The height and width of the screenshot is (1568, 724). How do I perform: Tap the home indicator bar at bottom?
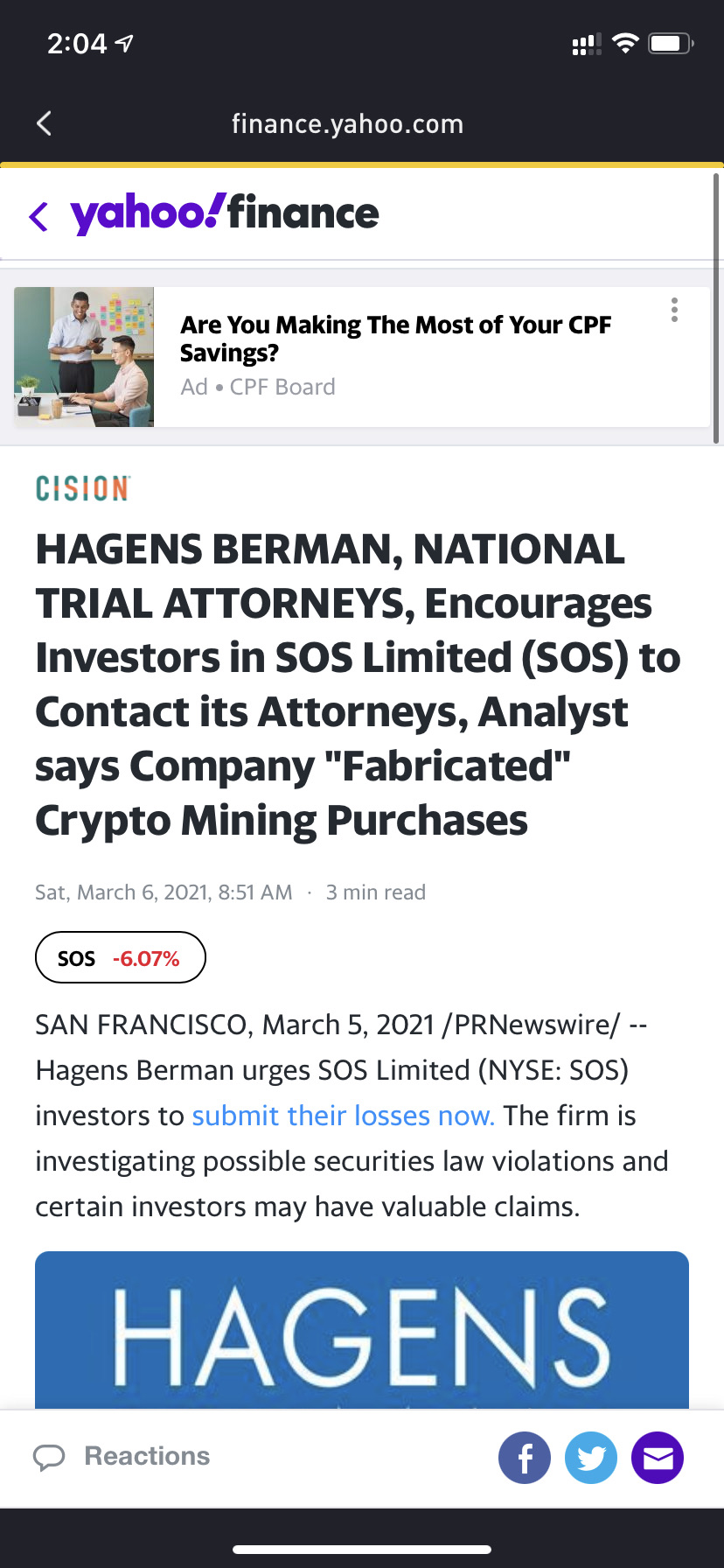click(362, 1550)
